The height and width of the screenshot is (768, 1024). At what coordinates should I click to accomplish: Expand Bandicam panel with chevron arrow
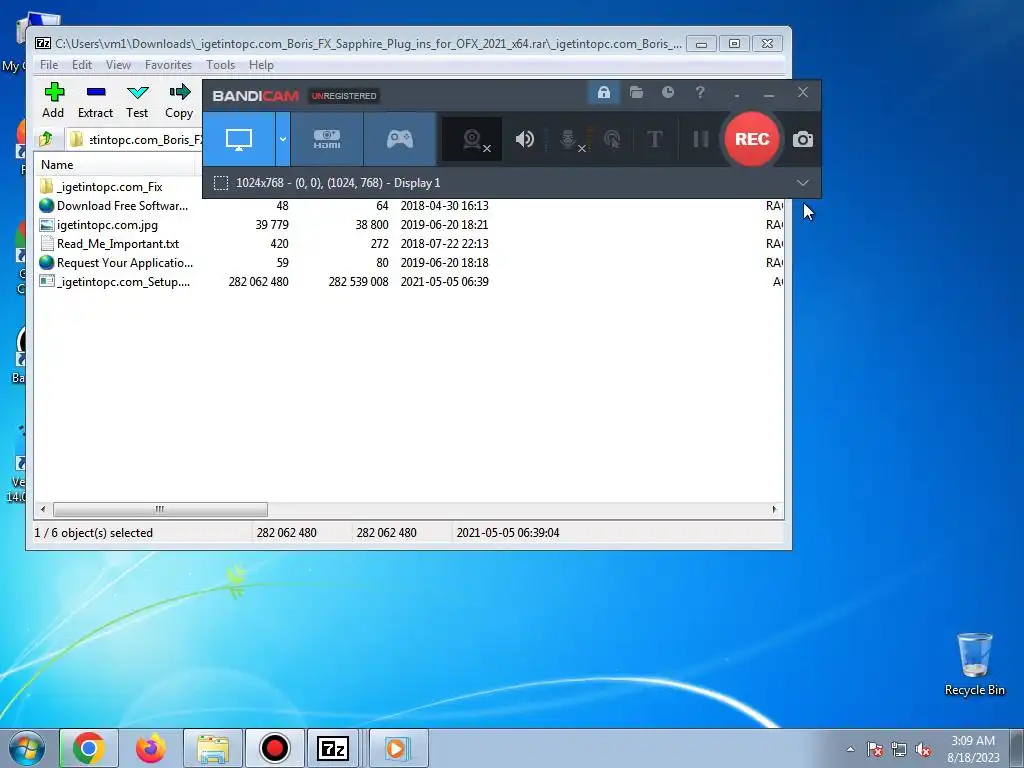point(803,183)
